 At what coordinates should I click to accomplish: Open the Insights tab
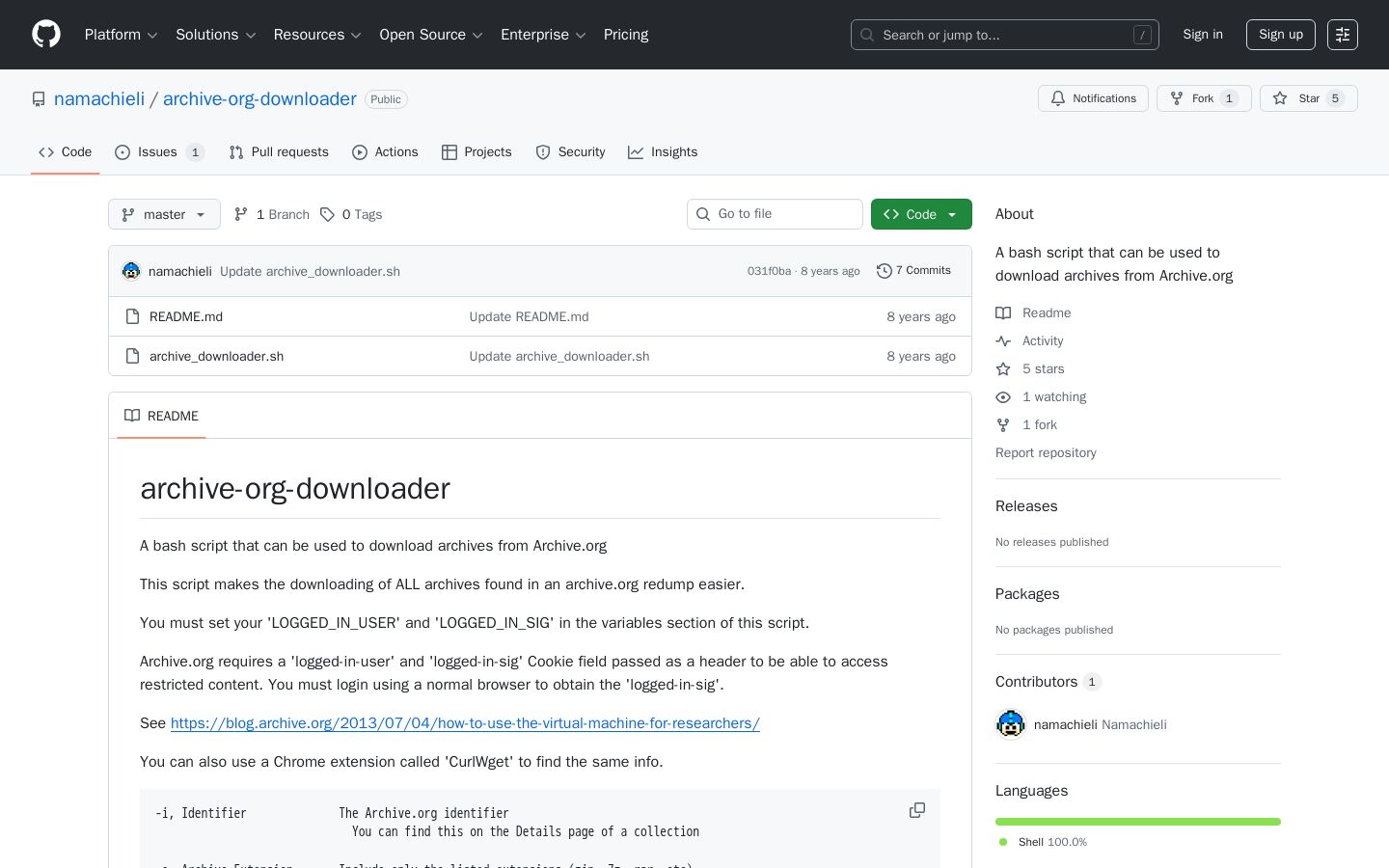click(663, 152)
